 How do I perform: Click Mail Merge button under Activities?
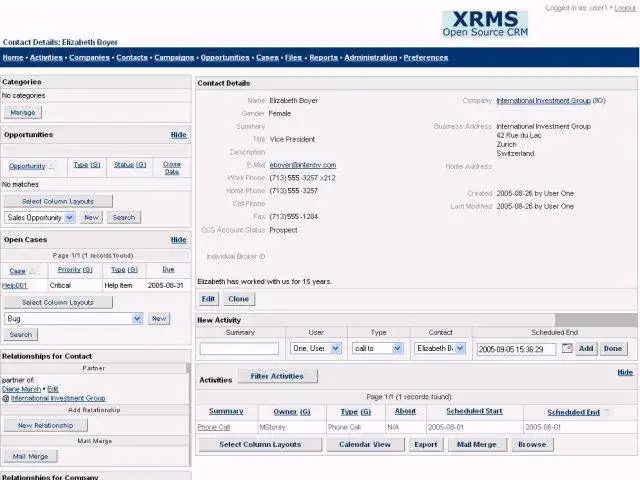click(476, 444)
